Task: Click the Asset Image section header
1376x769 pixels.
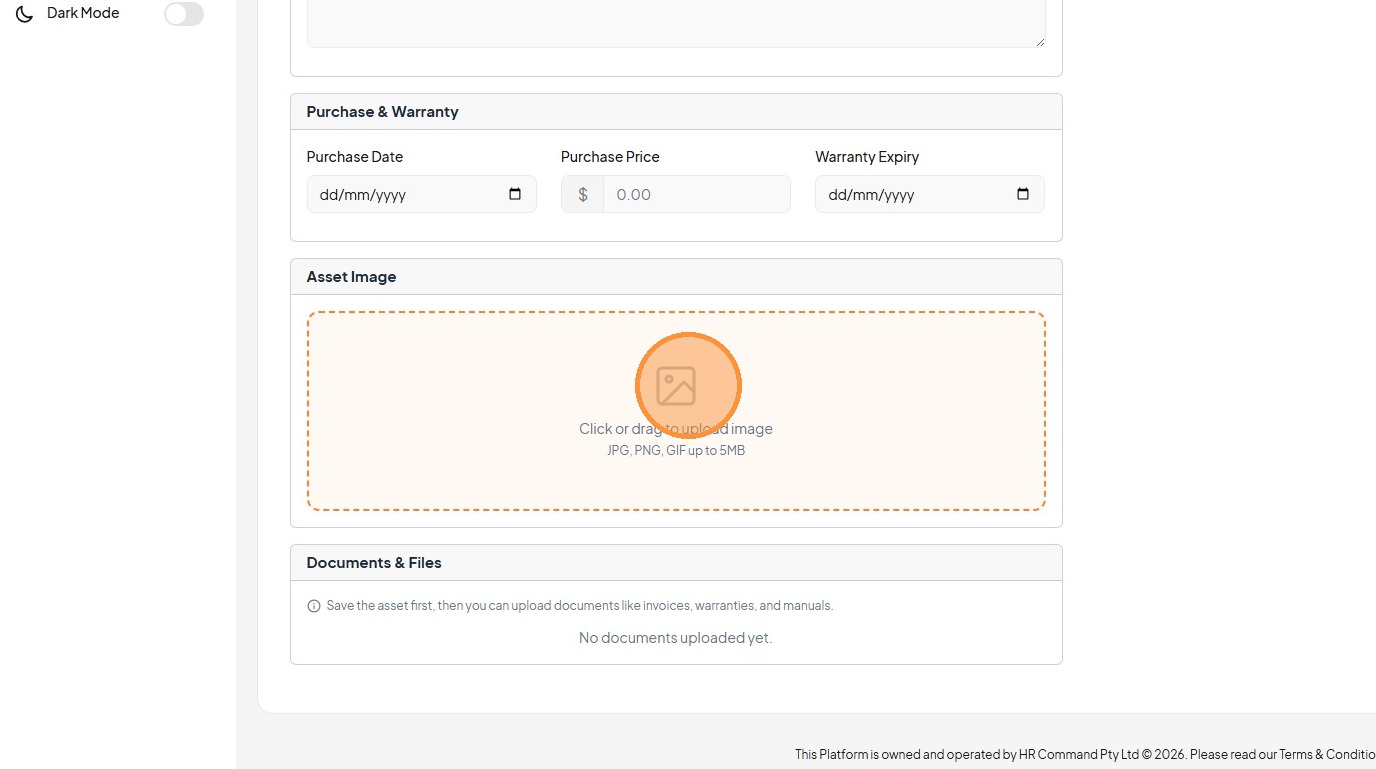Action: point(352,277)
